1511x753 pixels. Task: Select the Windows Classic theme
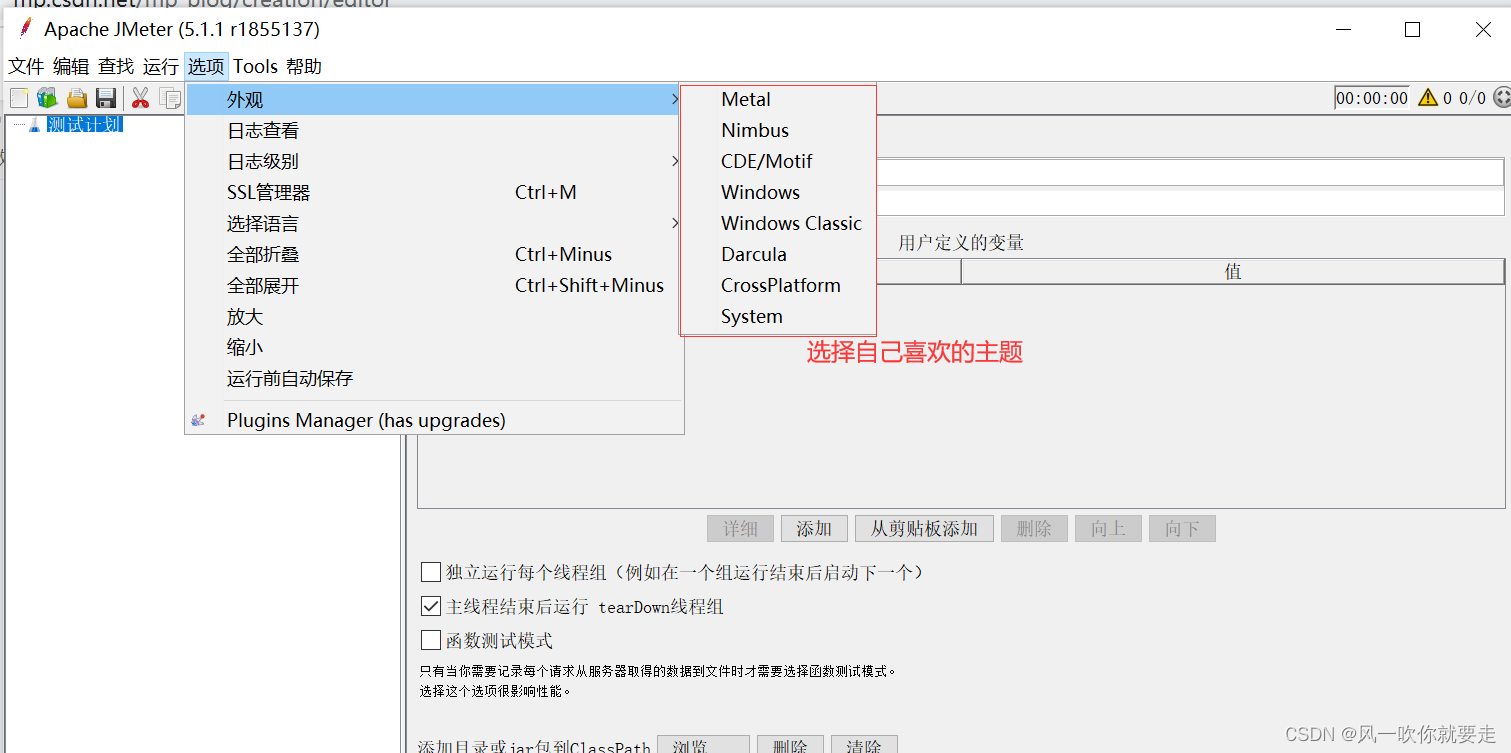[x=778, y=223]
